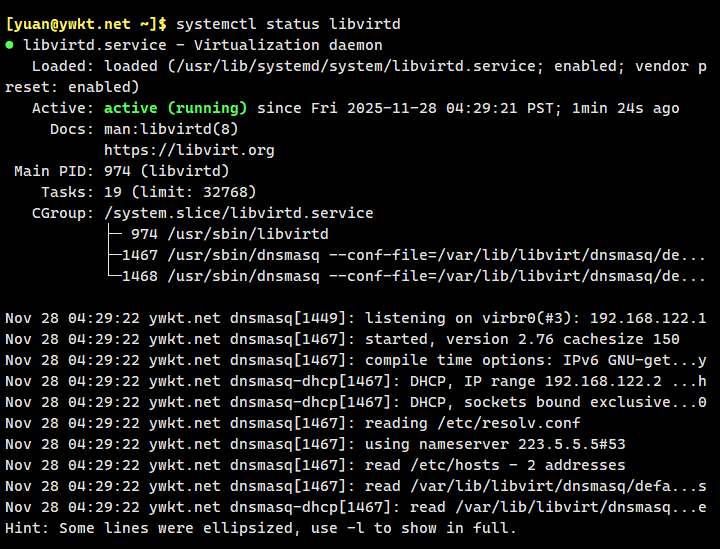The width and height of the screenshot is (720, 549).
Task: Click the 'read /etc/hosts - 2 addresses' line
Action: coord(495,465)
